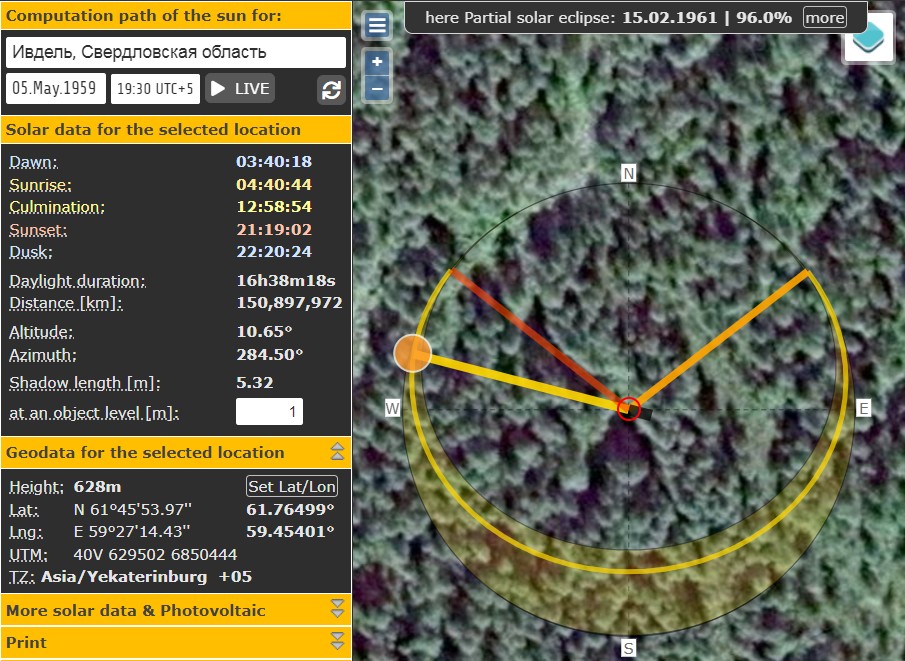Start LIVE sun position mode

pyautogui.click(x=240, y=88)
